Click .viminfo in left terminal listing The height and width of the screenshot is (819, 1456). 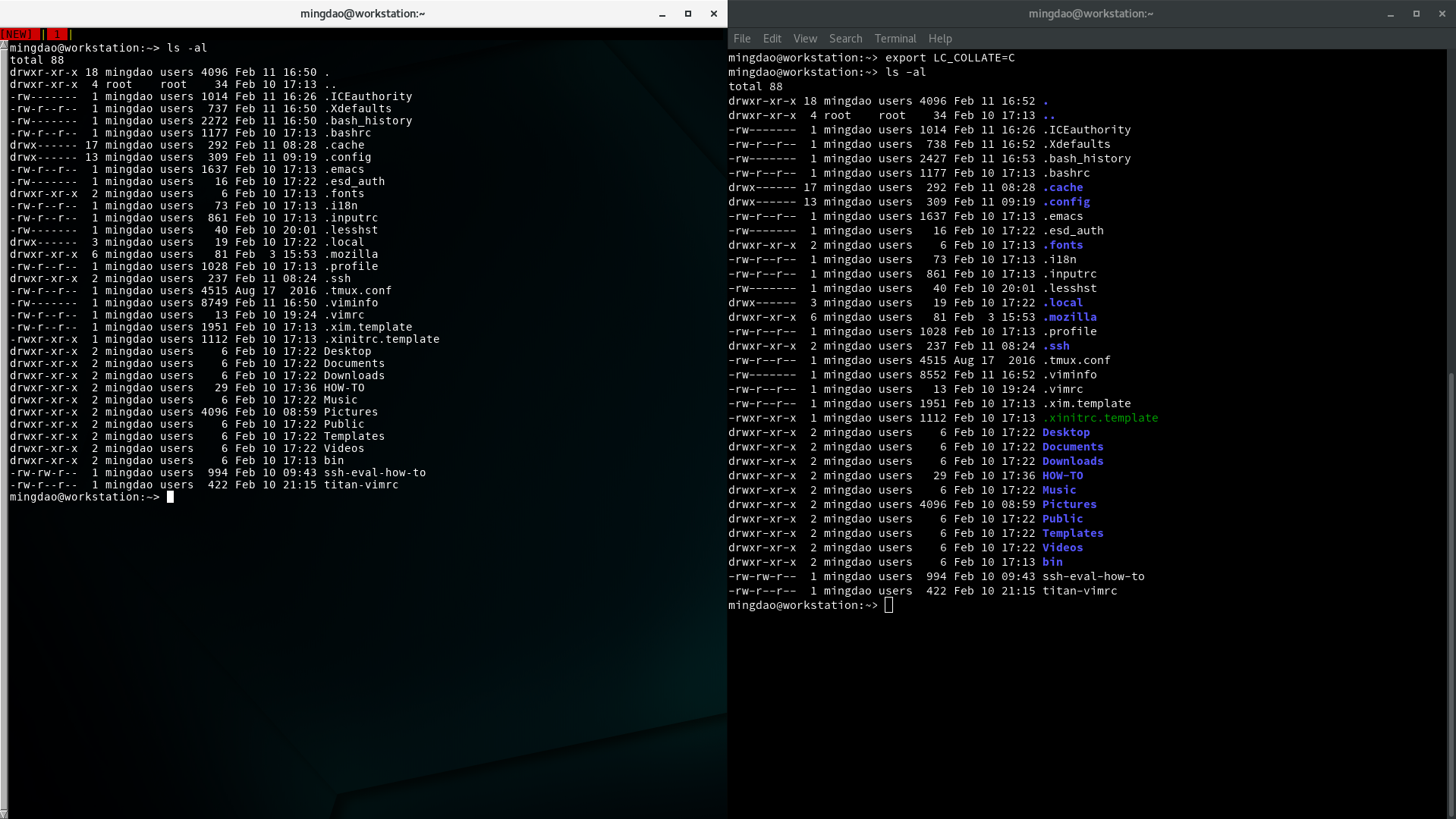(351, 303)
